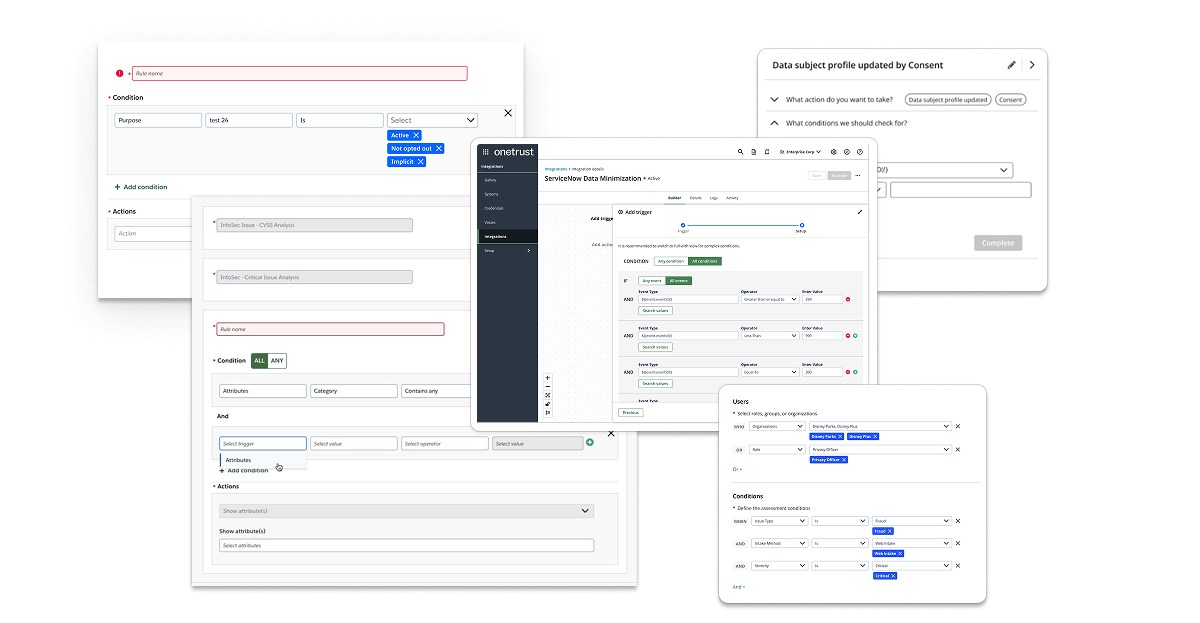The image size is (1200, 623).
Task: Click the search icon in the OneTrust top bar
Action: click(x=741, y=152)
